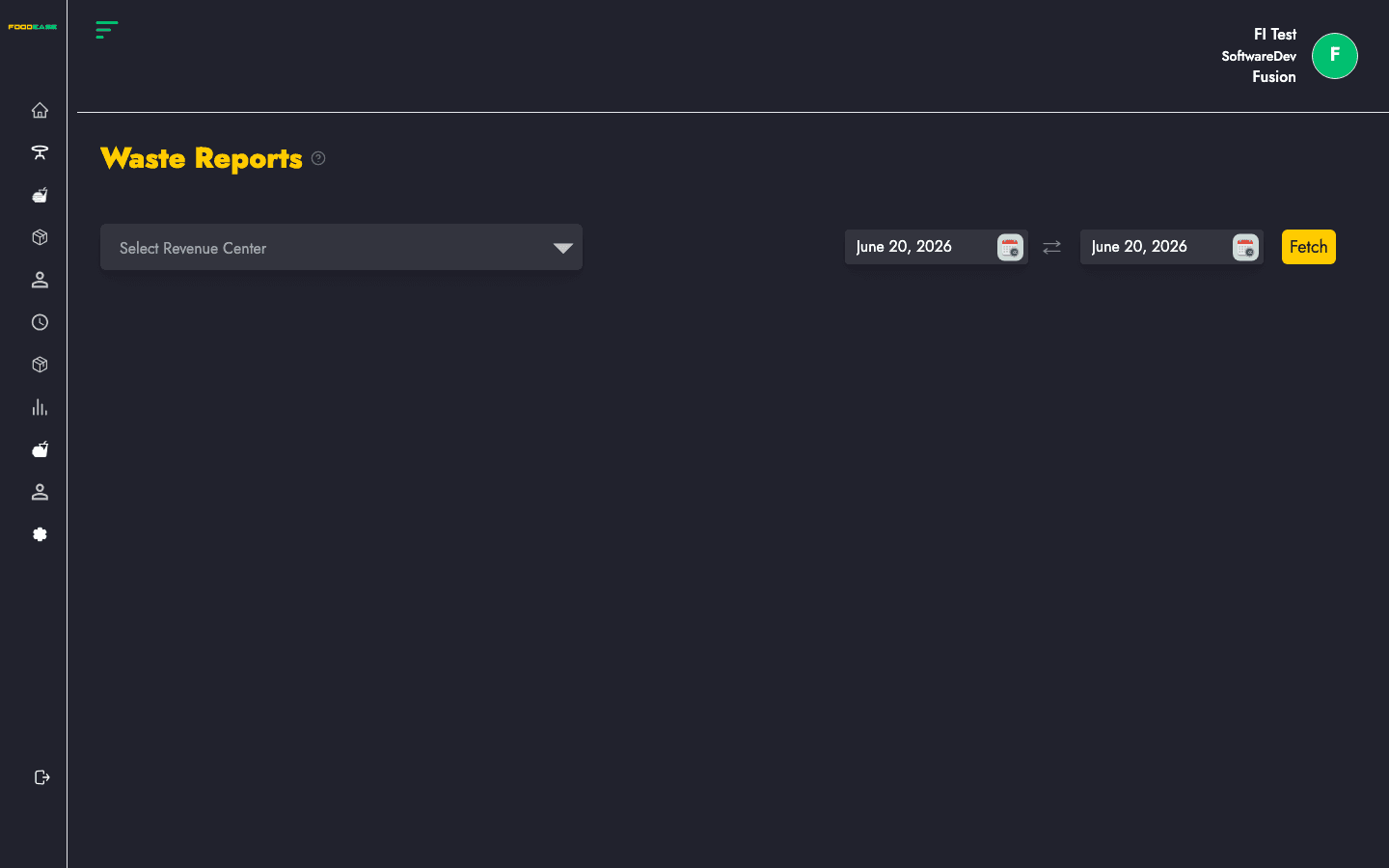Open the end date calendar icon

tap(1245, 248)
